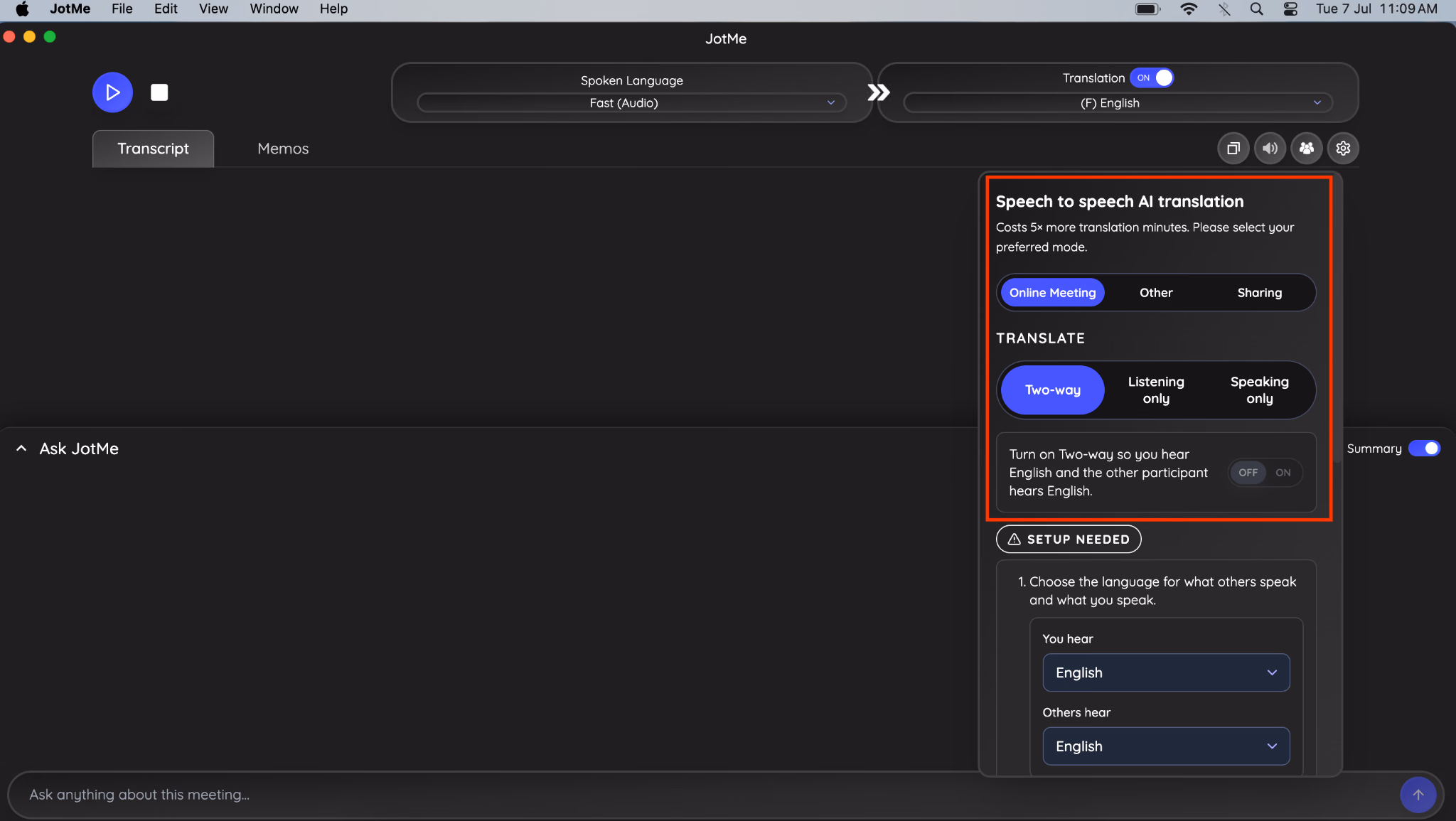Open the (F) English translation dropdown
This screenshot has height=821, width=1456.
pyautogui.click(x=1118, y=103)
